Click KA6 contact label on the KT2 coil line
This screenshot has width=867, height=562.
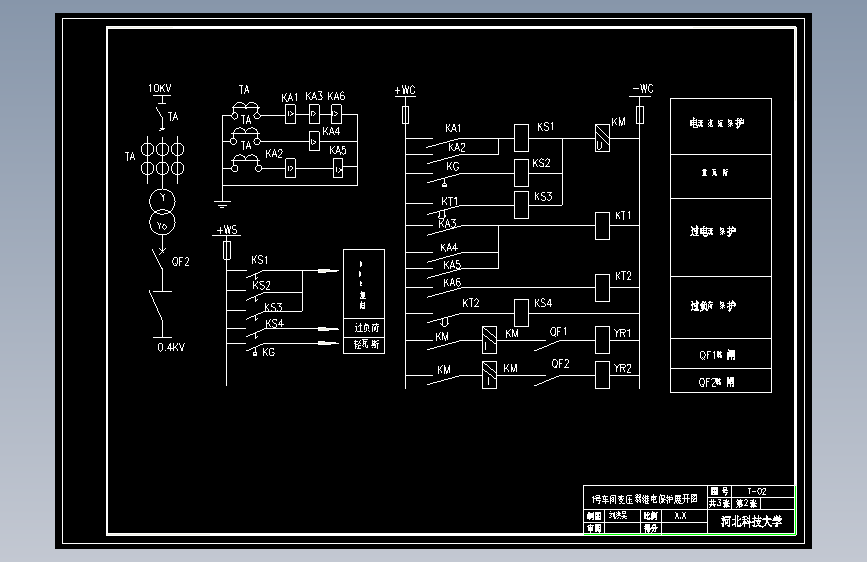(x=452, y=282)
